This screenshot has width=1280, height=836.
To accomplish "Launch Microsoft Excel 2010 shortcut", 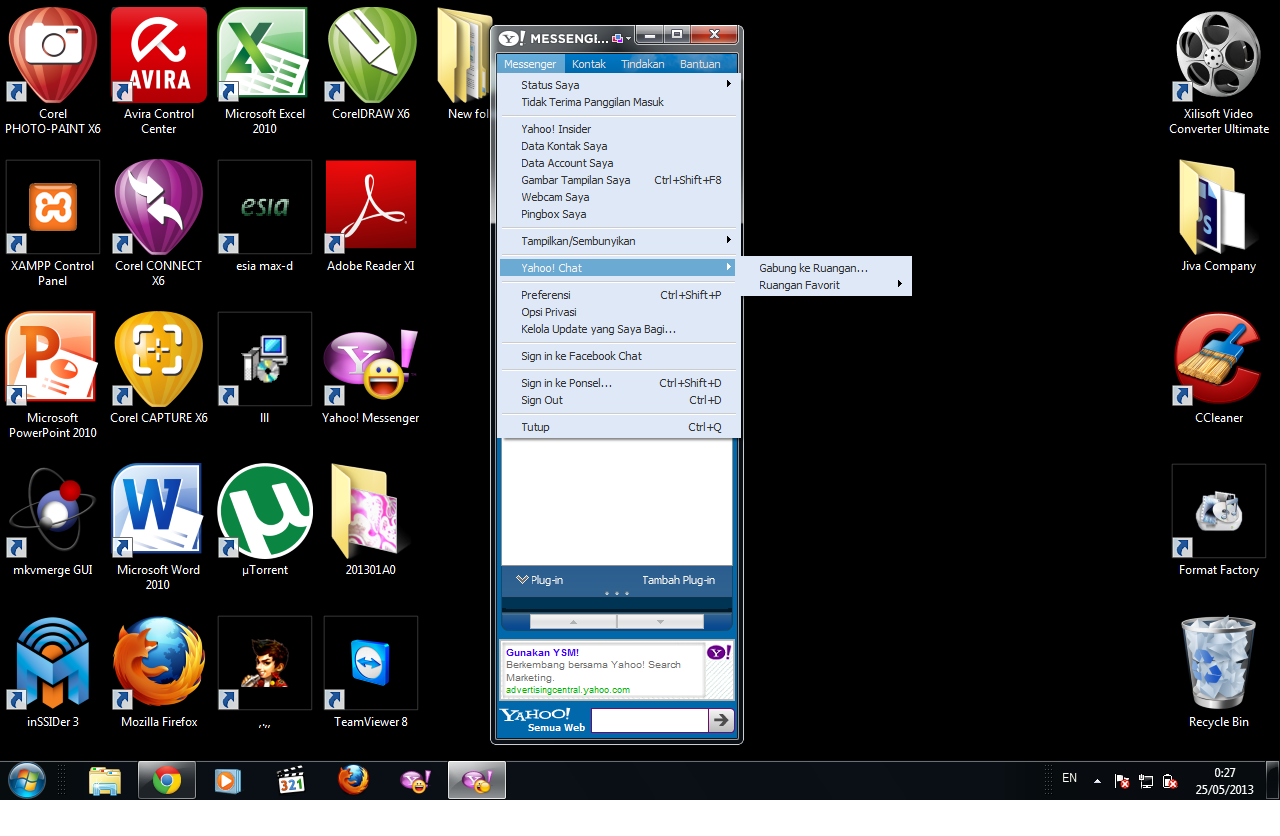I will (265, 69).
